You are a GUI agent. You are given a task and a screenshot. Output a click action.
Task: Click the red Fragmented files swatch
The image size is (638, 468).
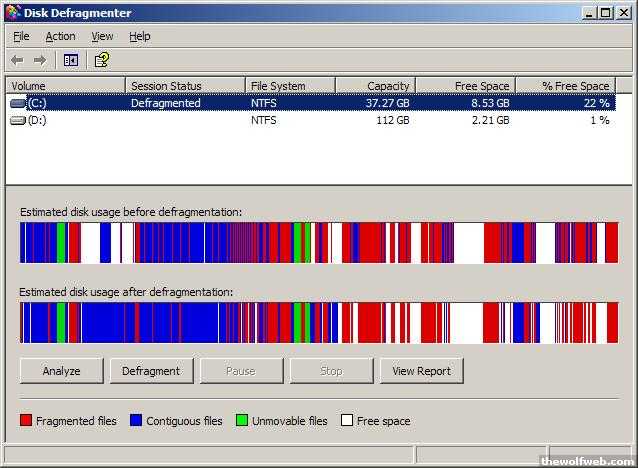(x=26, y=420)
